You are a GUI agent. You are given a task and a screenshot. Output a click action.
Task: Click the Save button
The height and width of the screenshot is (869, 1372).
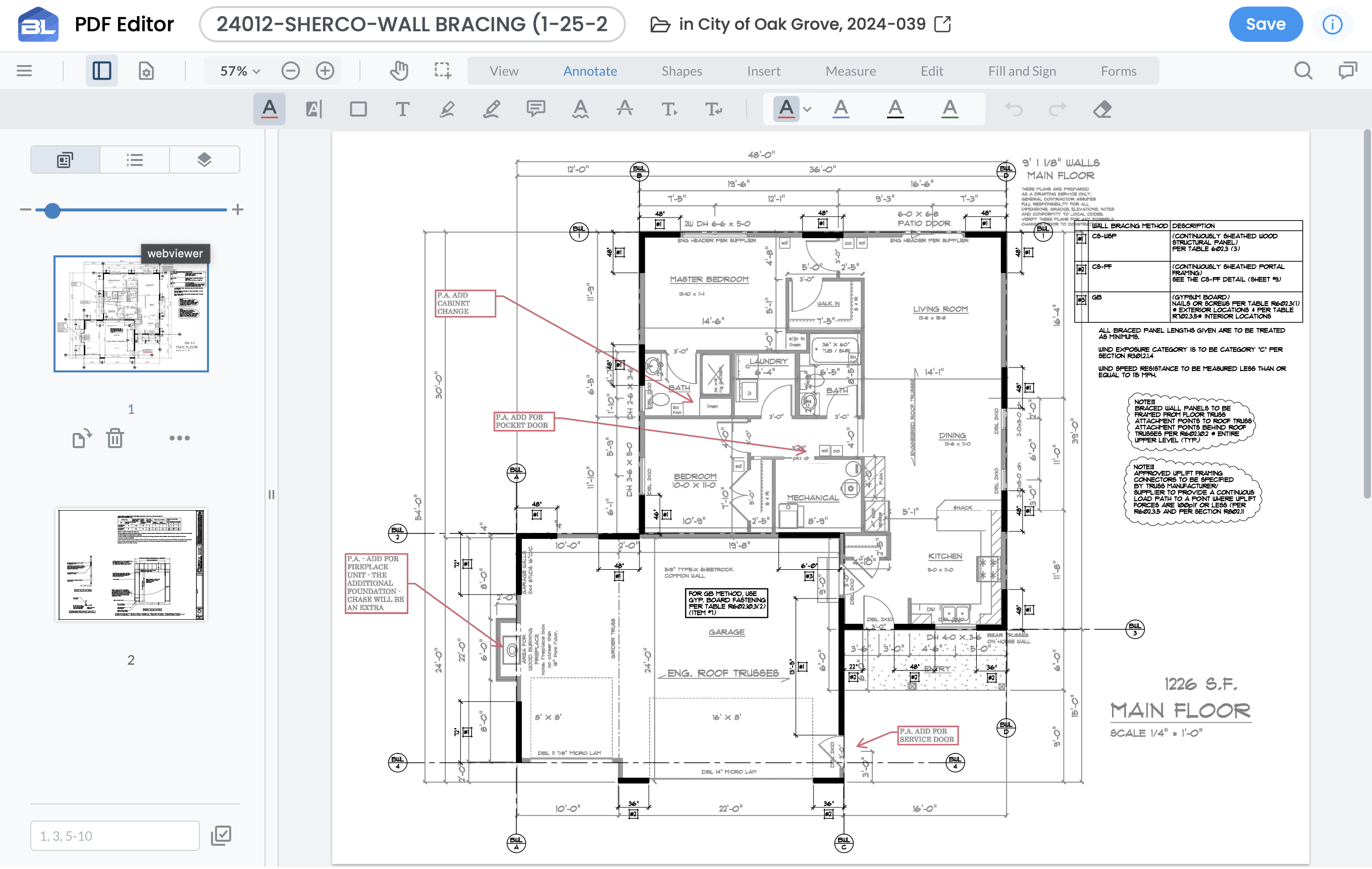(1265, 24)
